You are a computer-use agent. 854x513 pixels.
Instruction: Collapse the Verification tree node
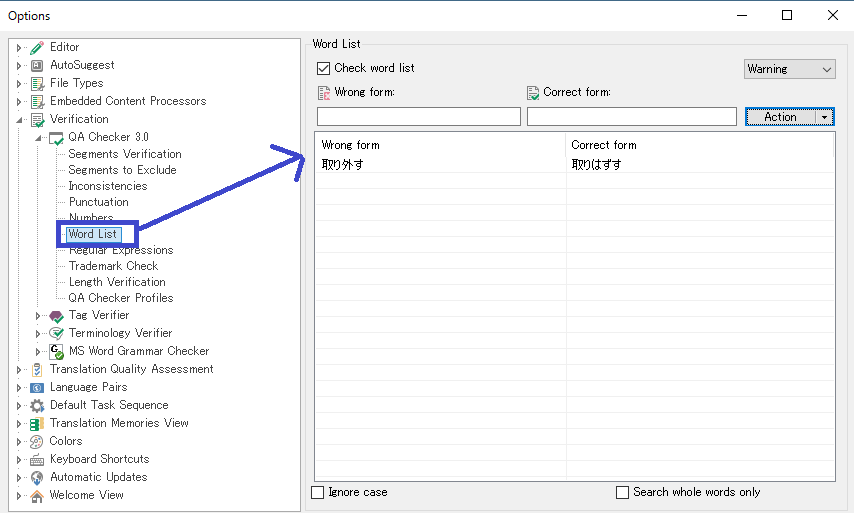point(20,119)
